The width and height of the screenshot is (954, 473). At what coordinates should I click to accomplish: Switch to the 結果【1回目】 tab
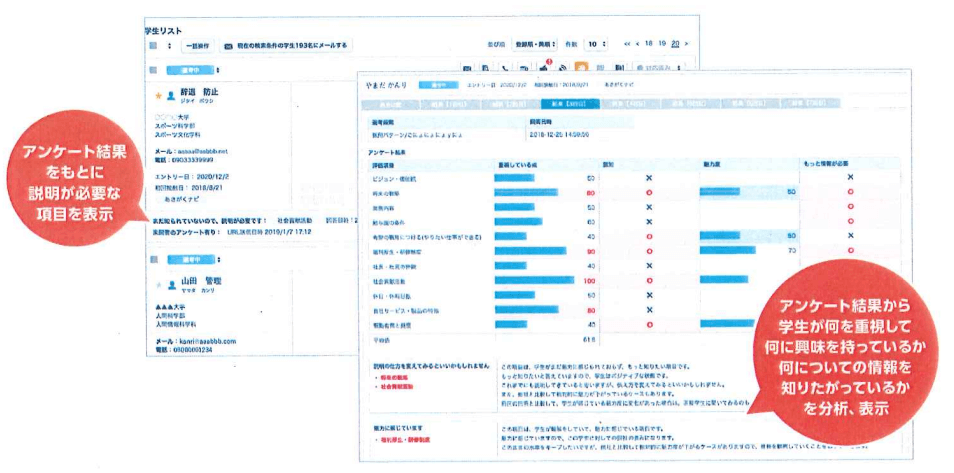pos(449,103)
